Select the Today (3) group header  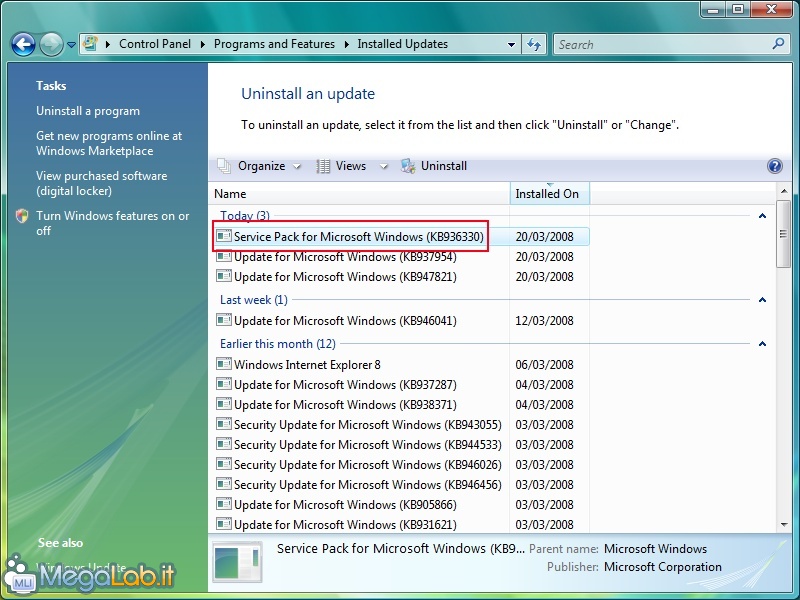(x=245, y=215)
